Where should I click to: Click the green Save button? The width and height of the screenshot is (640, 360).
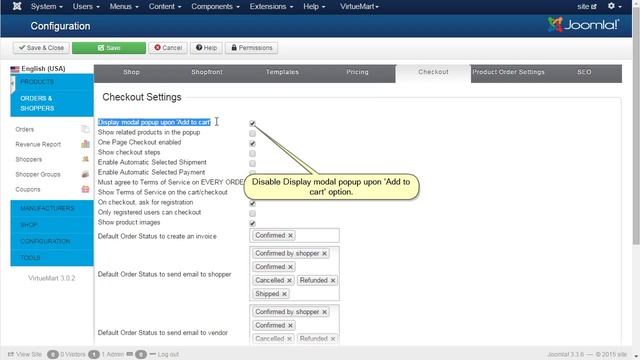(x=109, y=48)
